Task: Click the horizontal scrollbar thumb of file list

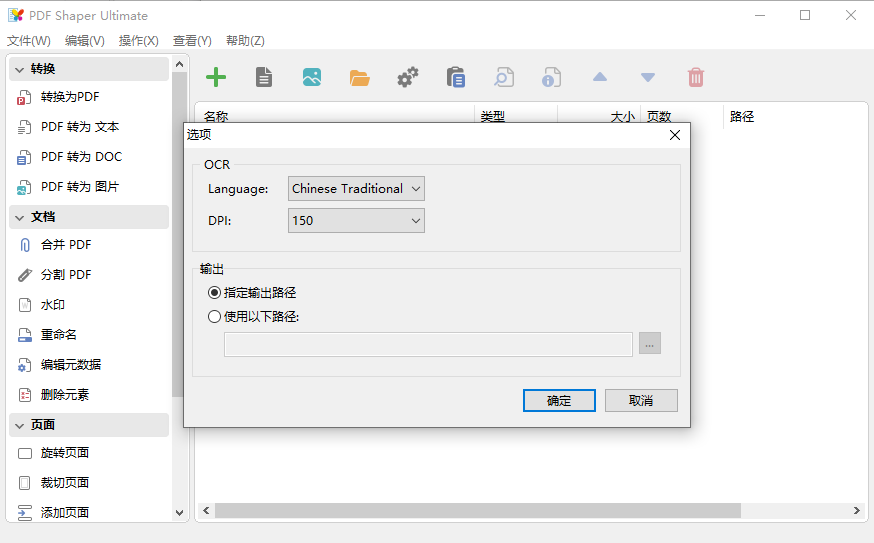Action: (x=478, y=511)
